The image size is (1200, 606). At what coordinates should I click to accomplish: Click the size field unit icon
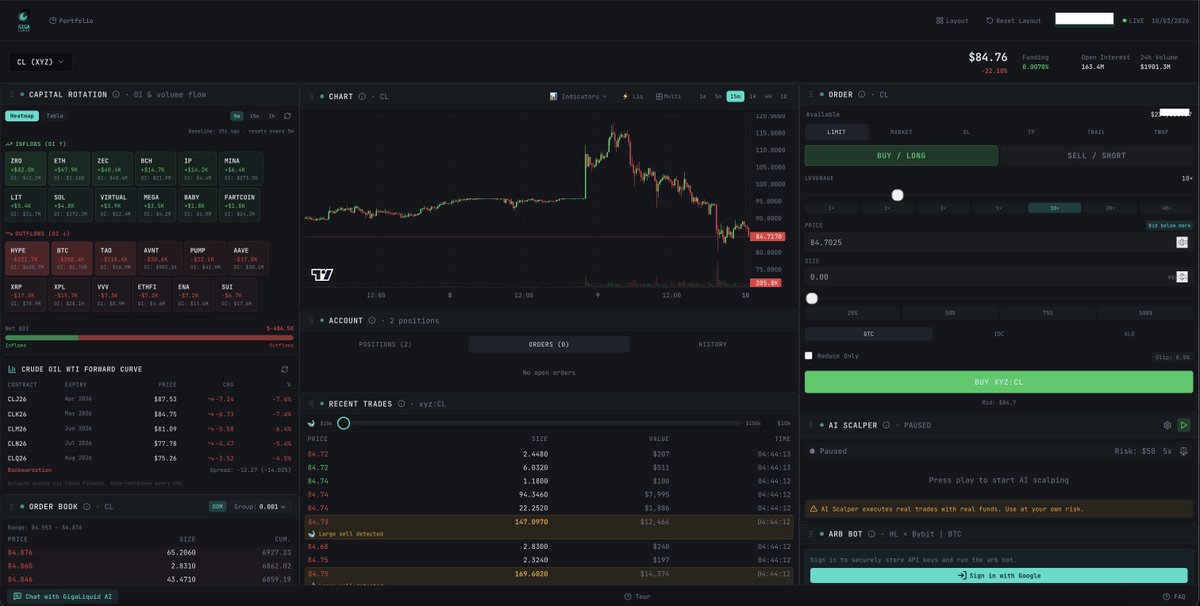pyautogui.click(x=1184, y=277)
